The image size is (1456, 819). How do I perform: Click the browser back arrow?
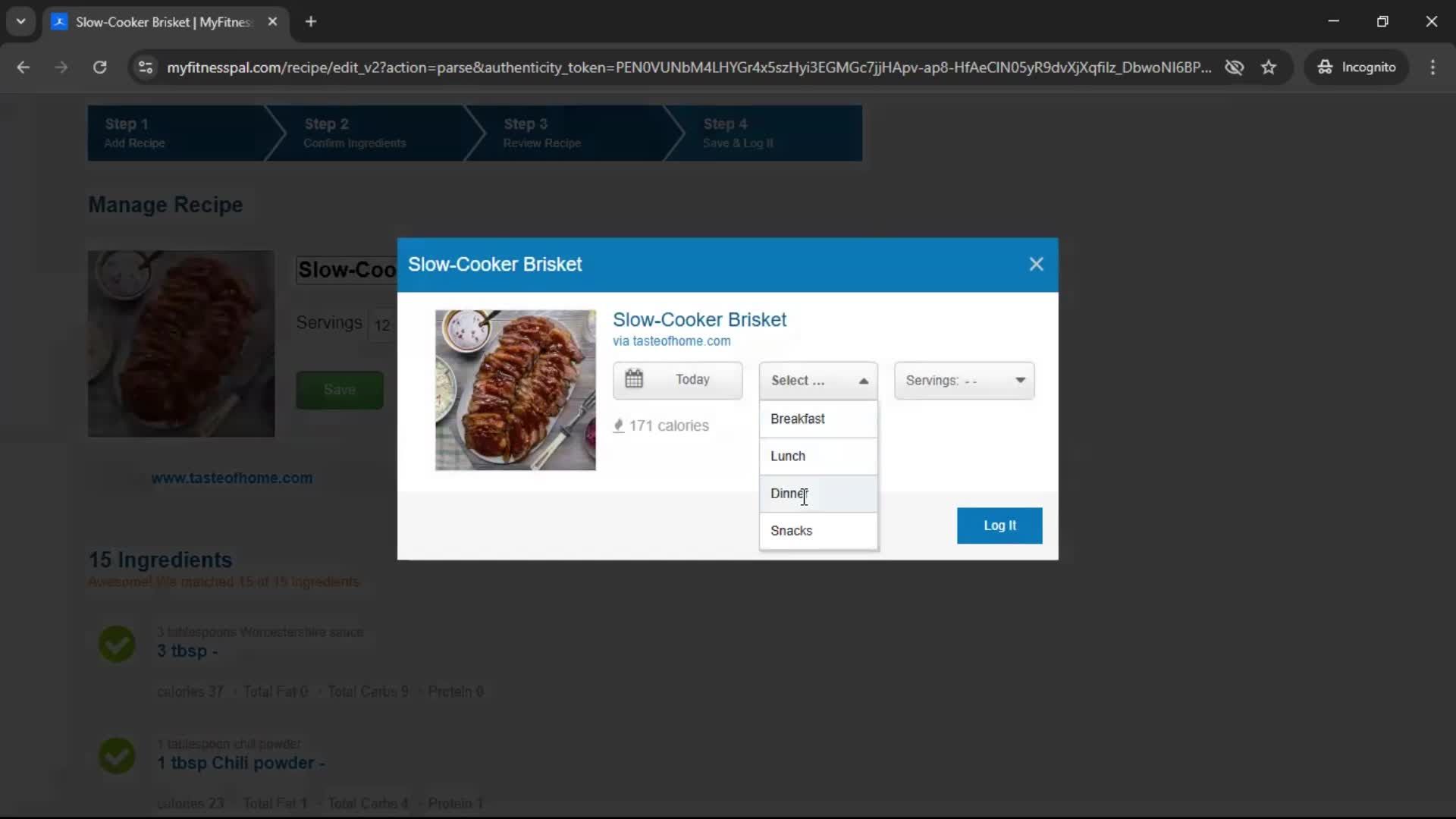(24, 67)
